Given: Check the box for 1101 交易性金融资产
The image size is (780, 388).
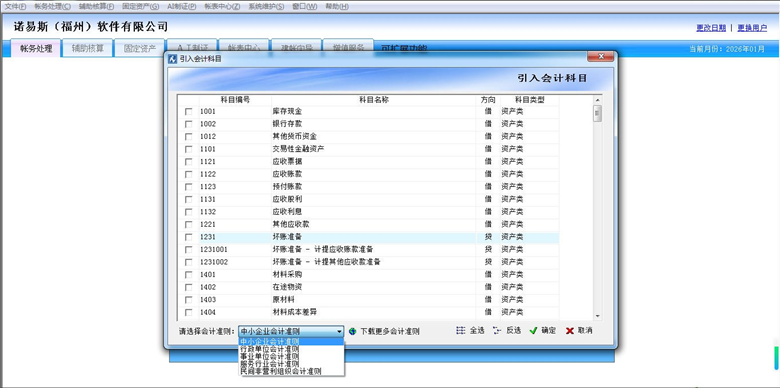Looking at the screenshot, I should coord(189,149).
